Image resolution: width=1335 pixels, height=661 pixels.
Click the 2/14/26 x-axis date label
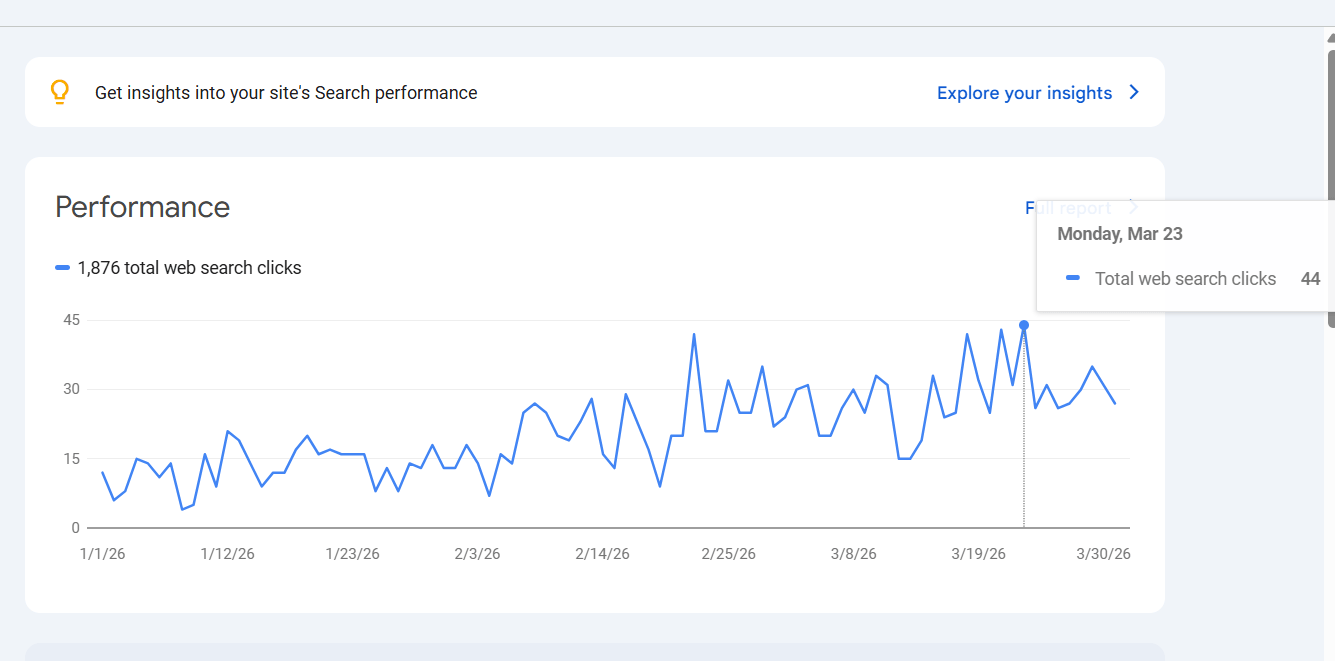tap(602, 554)
